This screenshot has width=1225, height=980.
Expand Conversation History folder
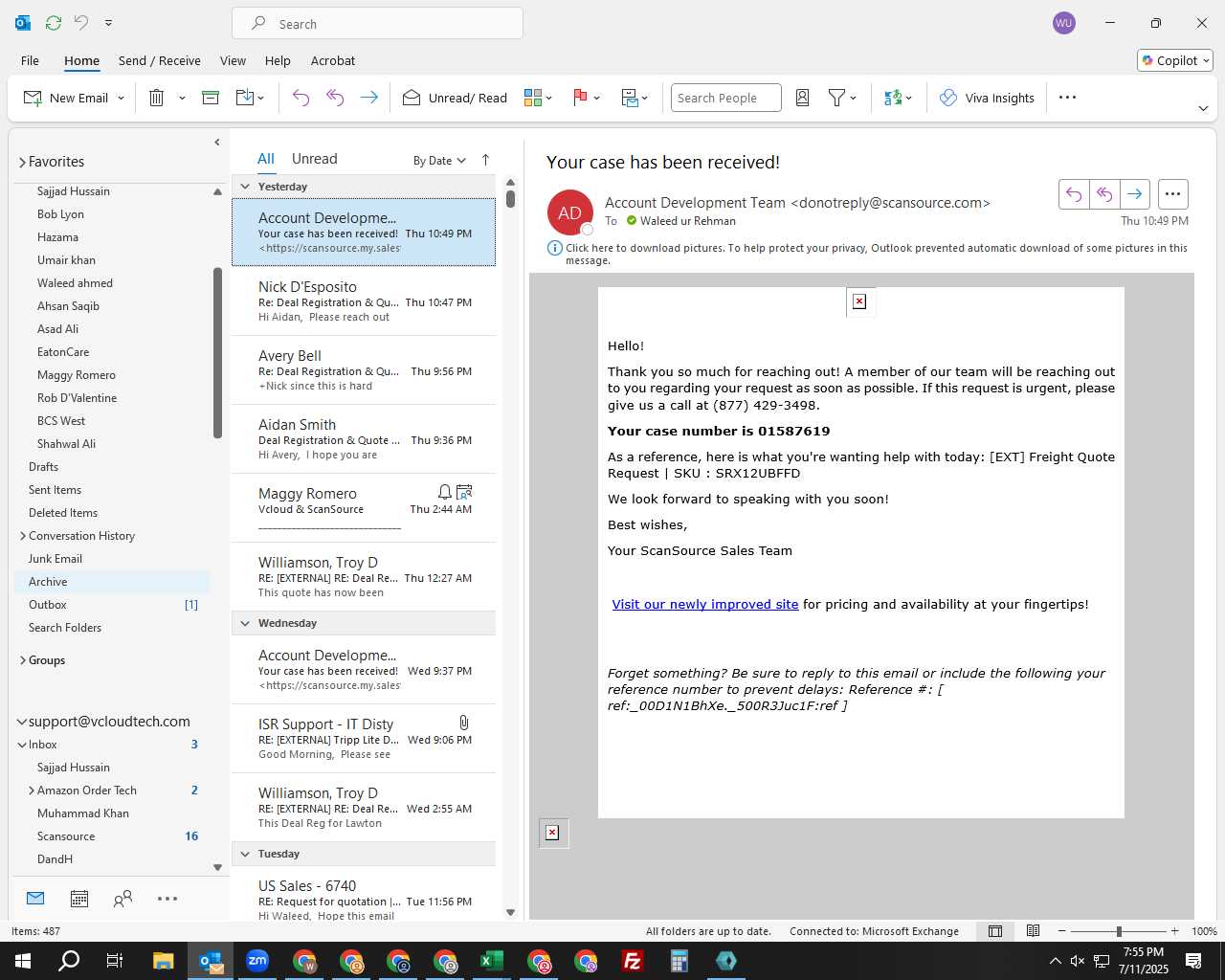[23, 536]
